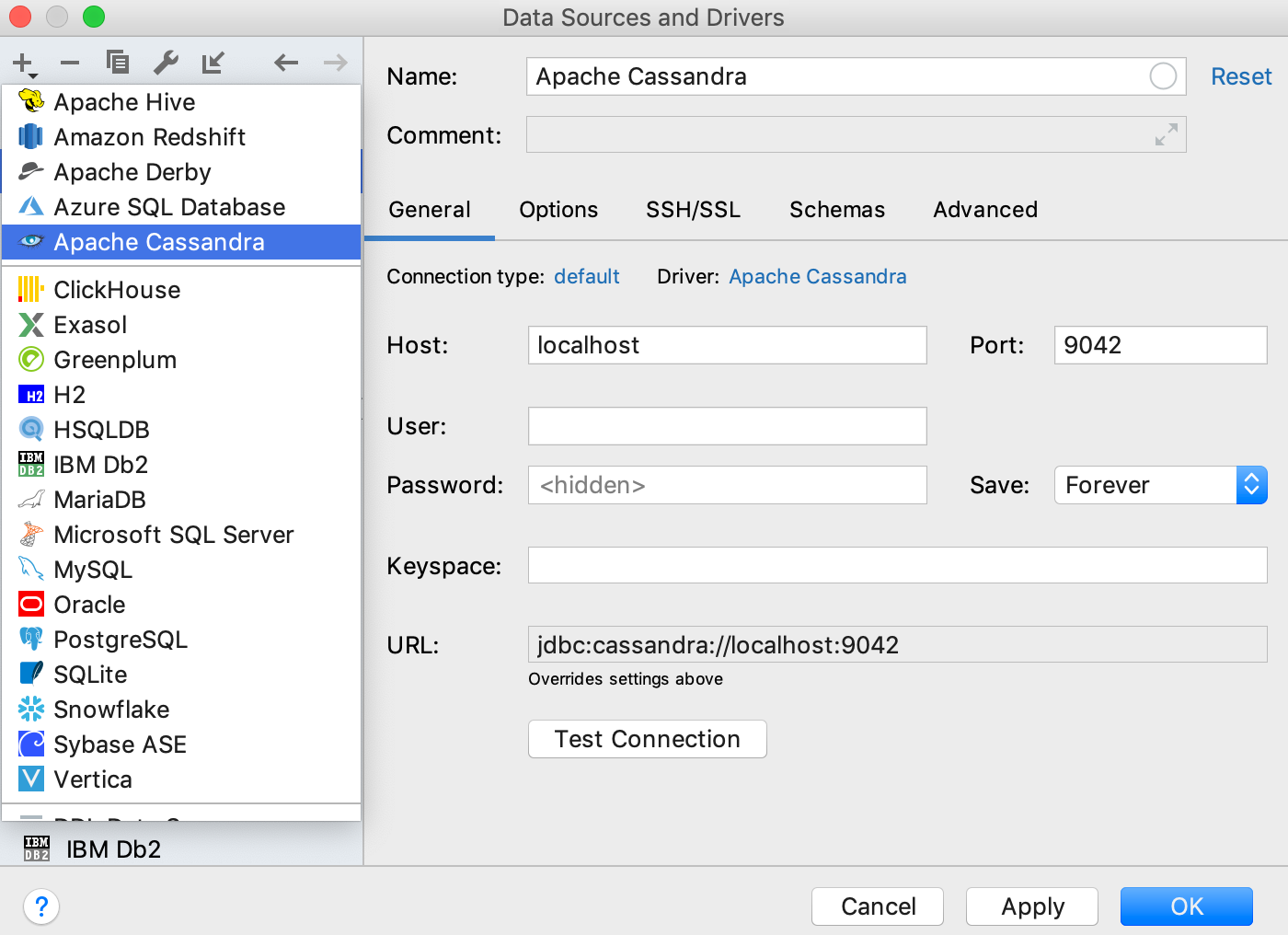The height and width of the screenshot is (935, 1288).
Task: Open the Advanced tab
Action: pos(985,210)
